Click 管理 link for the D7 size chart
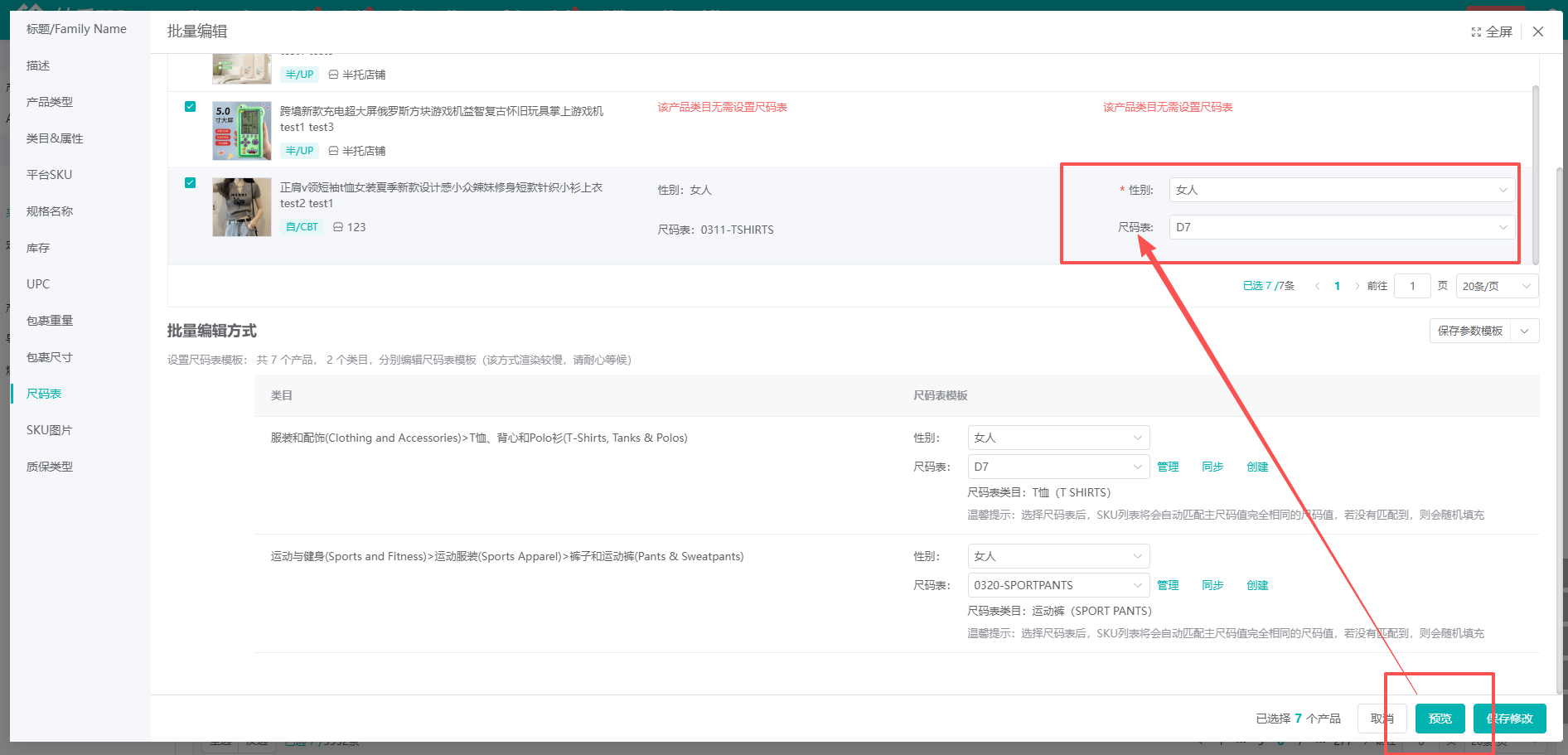 click(x=1168, y=467)
